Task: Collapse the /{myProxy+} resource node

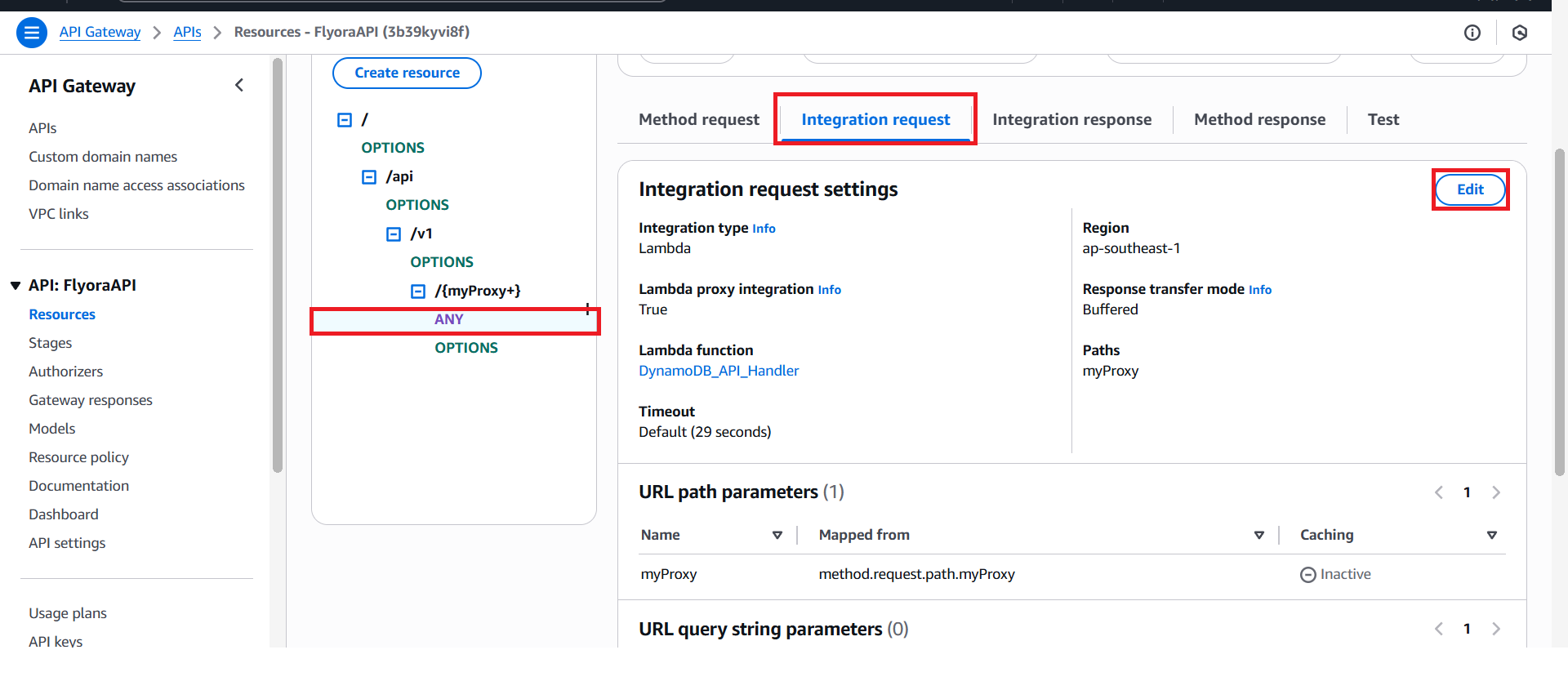Action: click(x=418, y=292)
